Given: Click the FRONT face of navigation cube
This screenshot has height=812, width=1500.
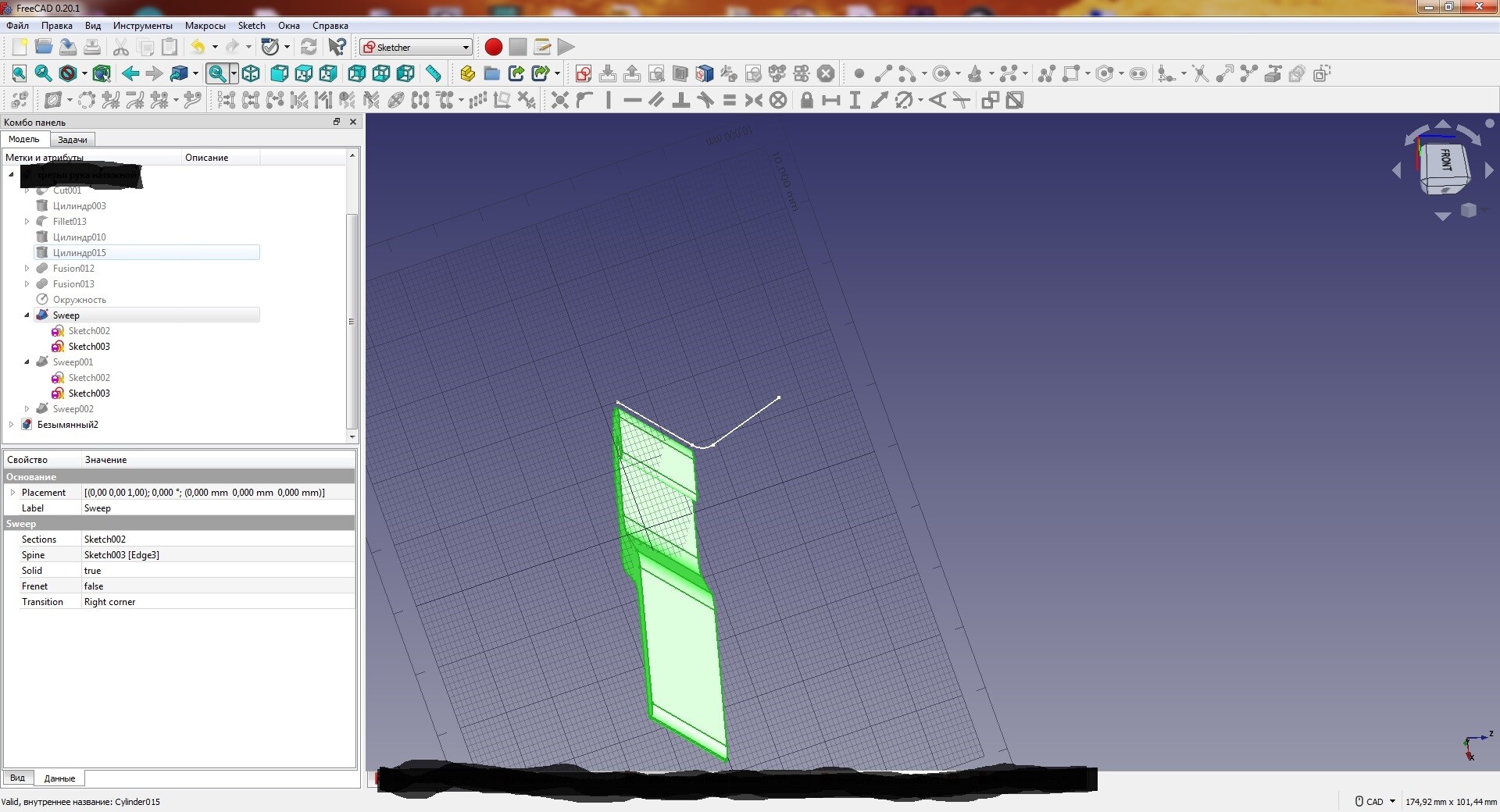Looking at the screenshot, I should coord(1445,161).
